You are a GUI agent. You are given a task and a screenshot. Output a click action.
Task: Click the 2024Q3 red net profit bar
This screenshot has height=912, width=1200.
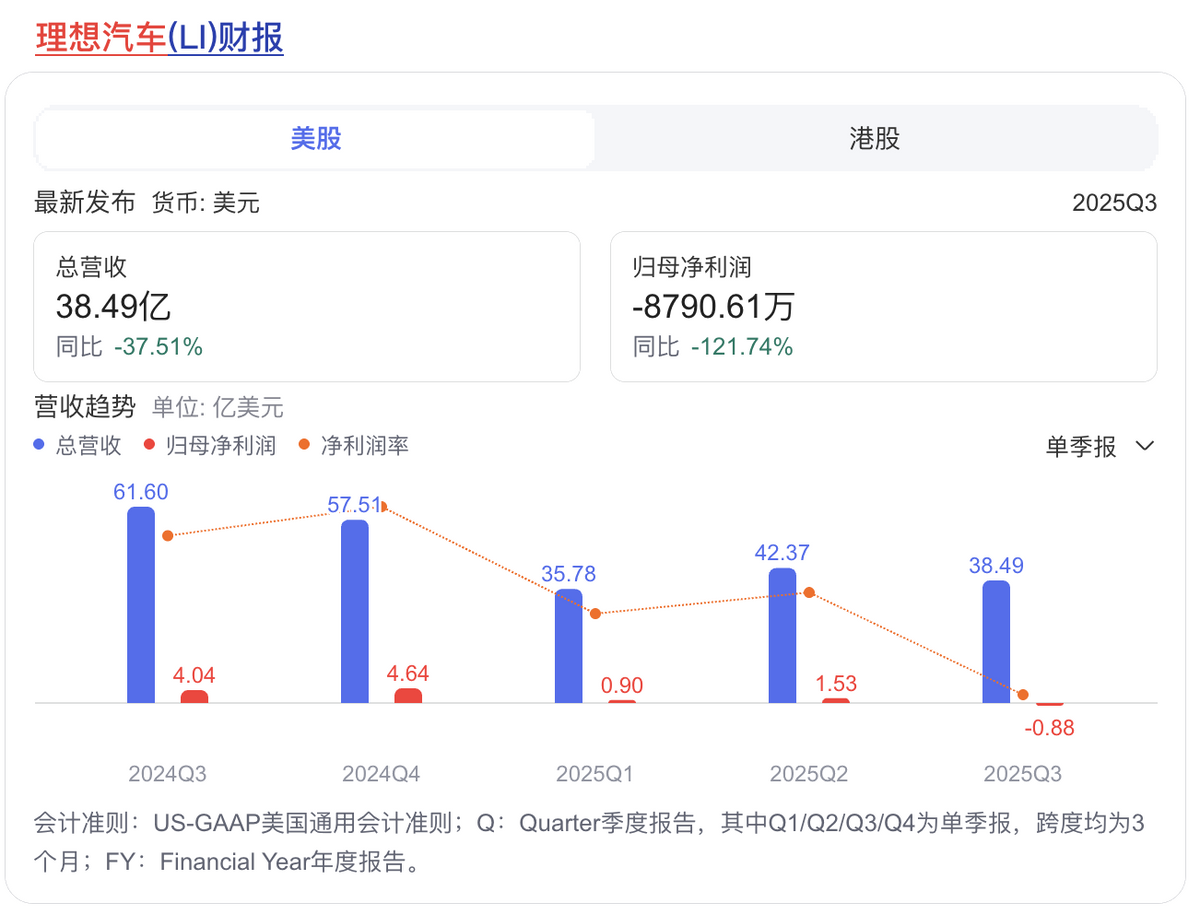[x=194, y=697]
